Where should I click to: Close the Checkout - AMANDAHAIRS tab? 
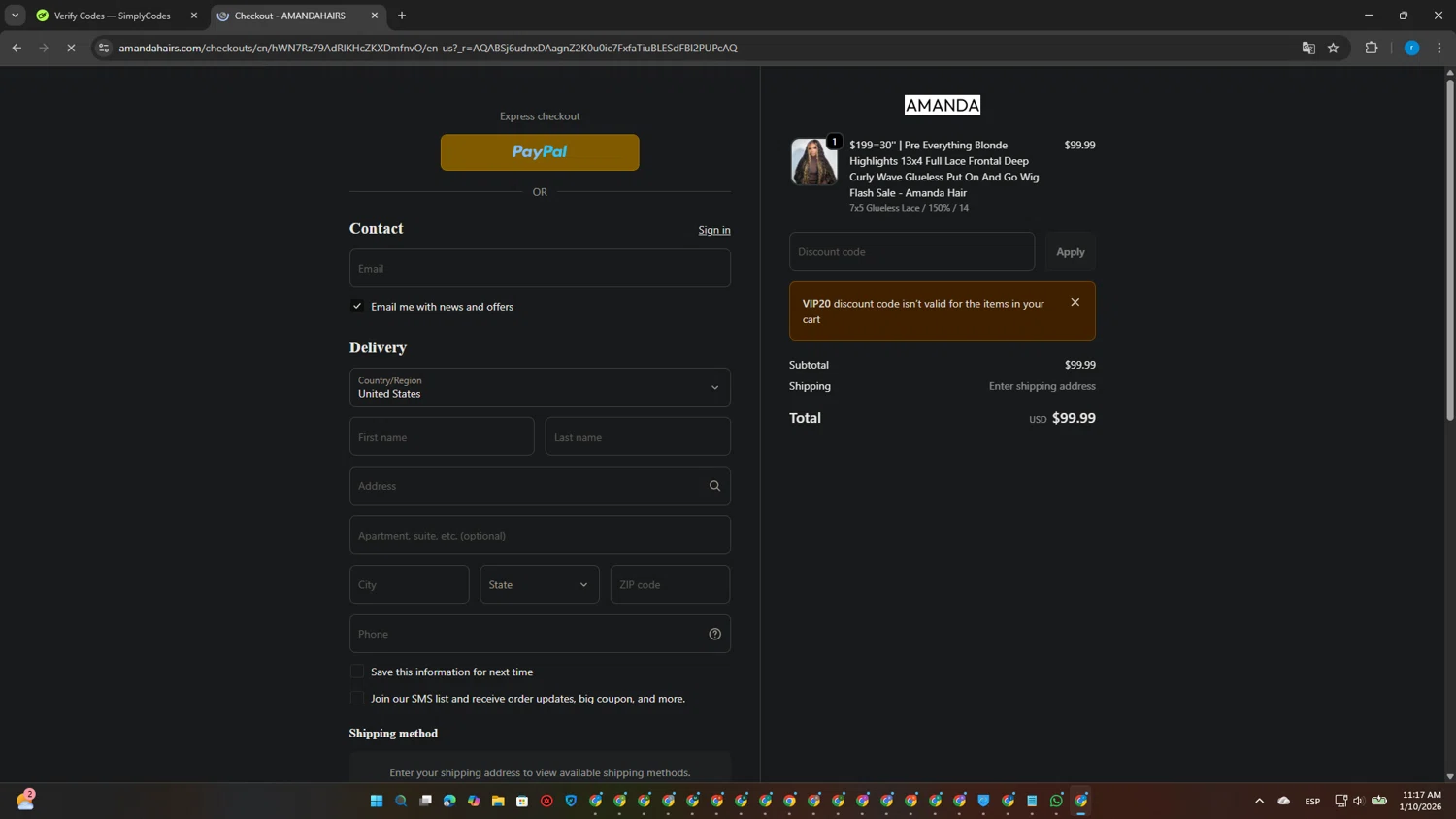click(375, 16)
